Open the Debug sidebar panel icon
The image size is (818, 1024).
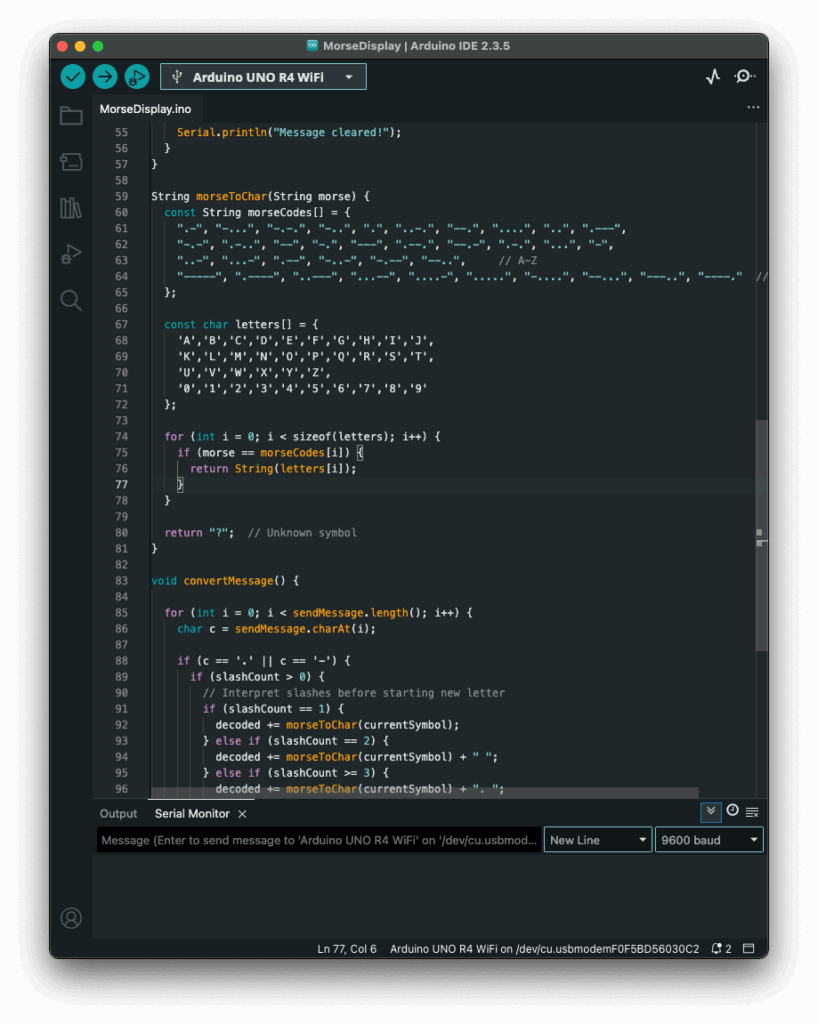(x=71, y=254)
